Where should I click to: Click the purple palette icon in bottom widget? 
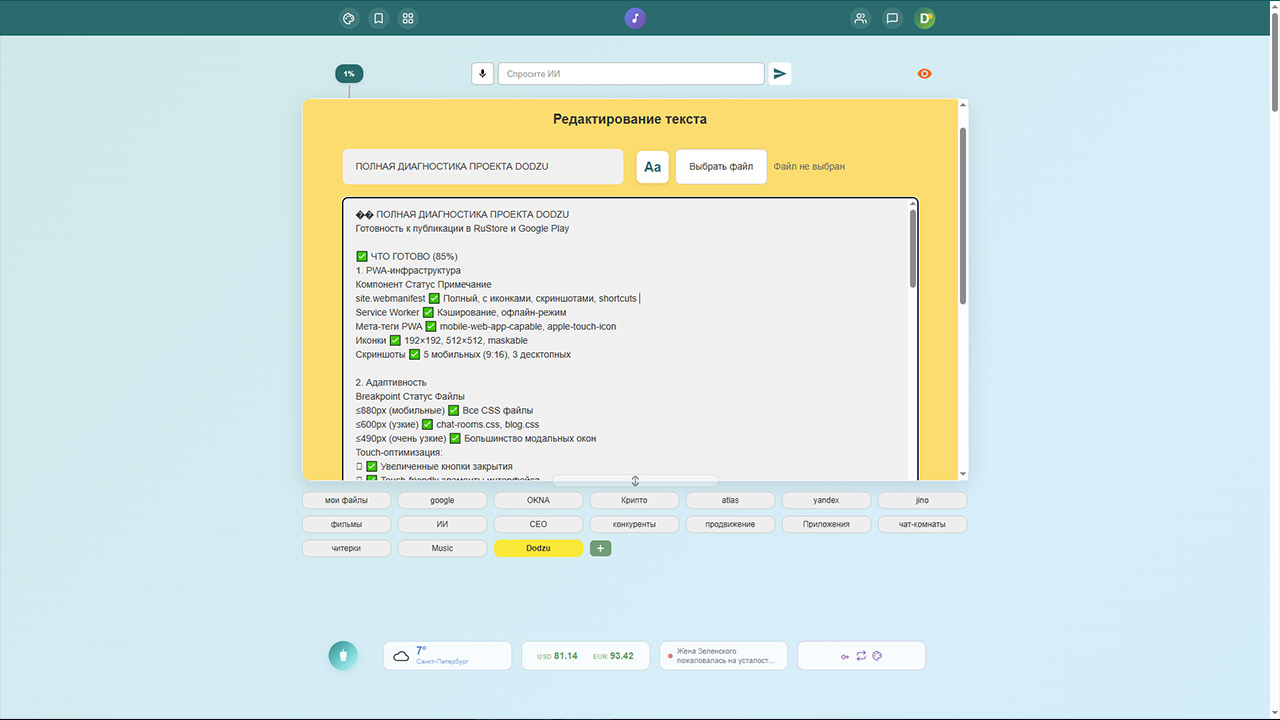876,656
